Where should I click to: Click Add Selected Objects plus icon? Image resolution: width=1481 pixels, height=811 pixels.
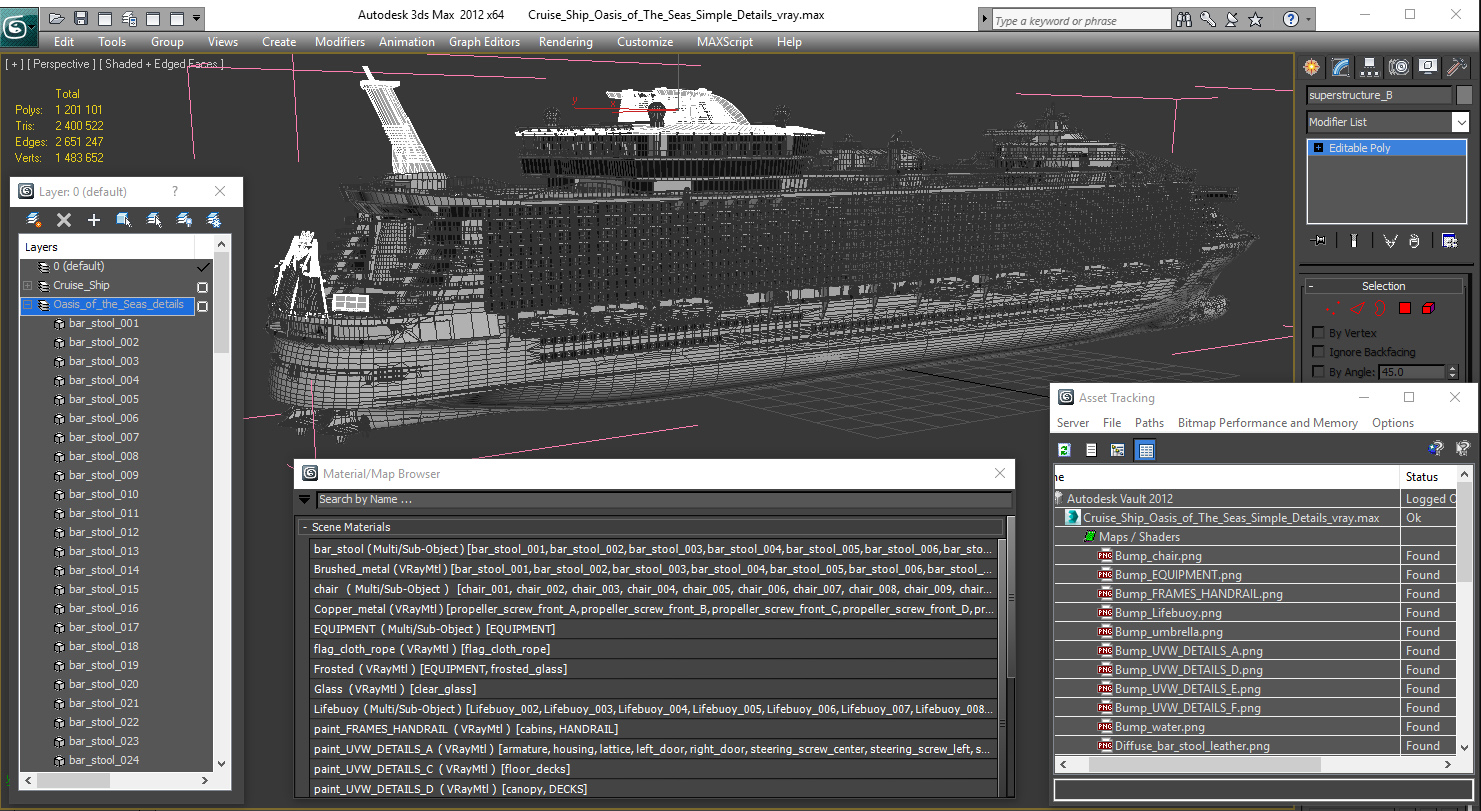coord(94,219)
